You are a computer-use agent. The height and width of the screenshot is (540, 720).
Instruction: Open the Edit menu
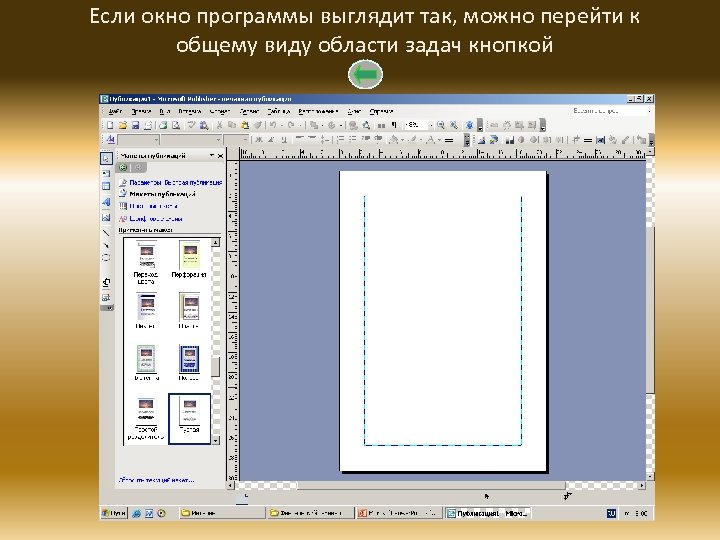click(x=141, y=111)
